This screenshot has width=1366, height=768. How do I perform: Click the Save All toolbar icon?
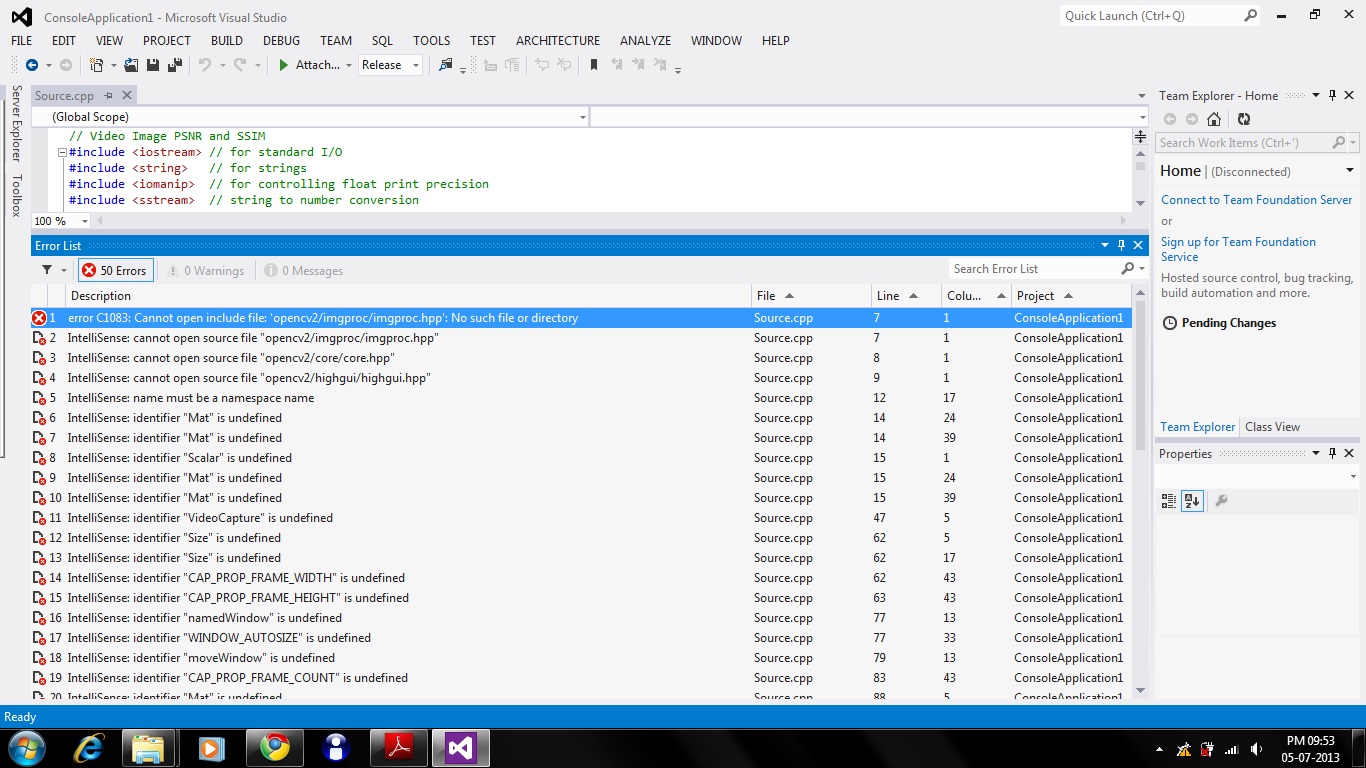coord(174,65)
